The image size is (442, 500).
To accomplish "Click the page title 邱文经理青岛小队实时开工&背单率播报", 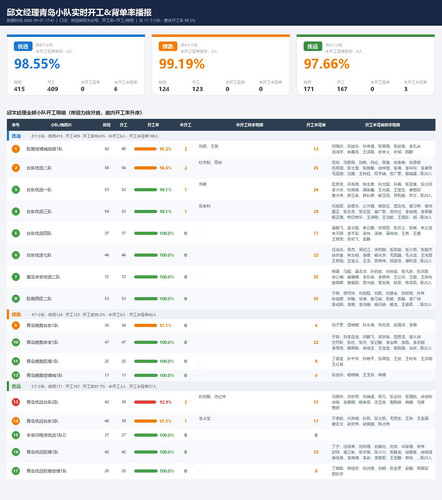I will pyautogui.click(x=79, y=13).
